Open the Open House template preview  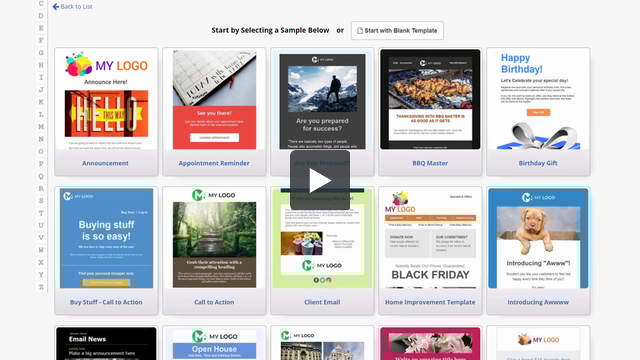click(x=214, y=343)
